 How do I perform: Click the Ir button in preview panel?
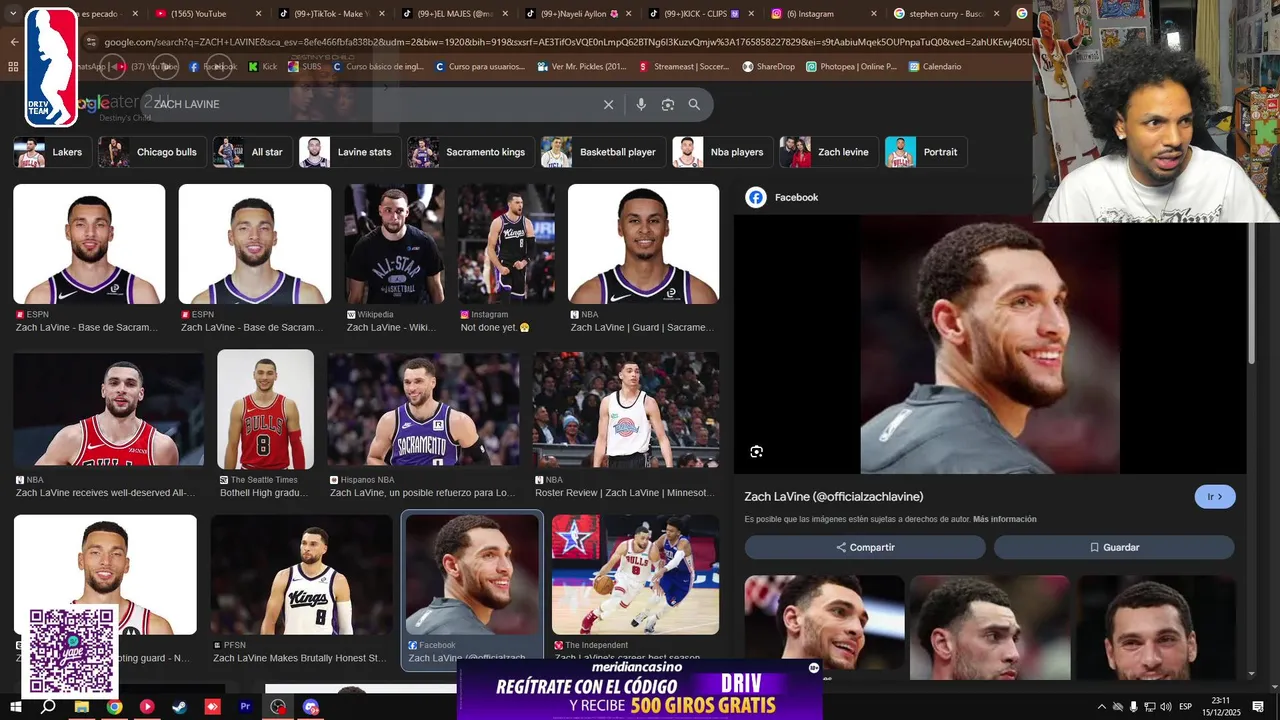(1215, 497)
